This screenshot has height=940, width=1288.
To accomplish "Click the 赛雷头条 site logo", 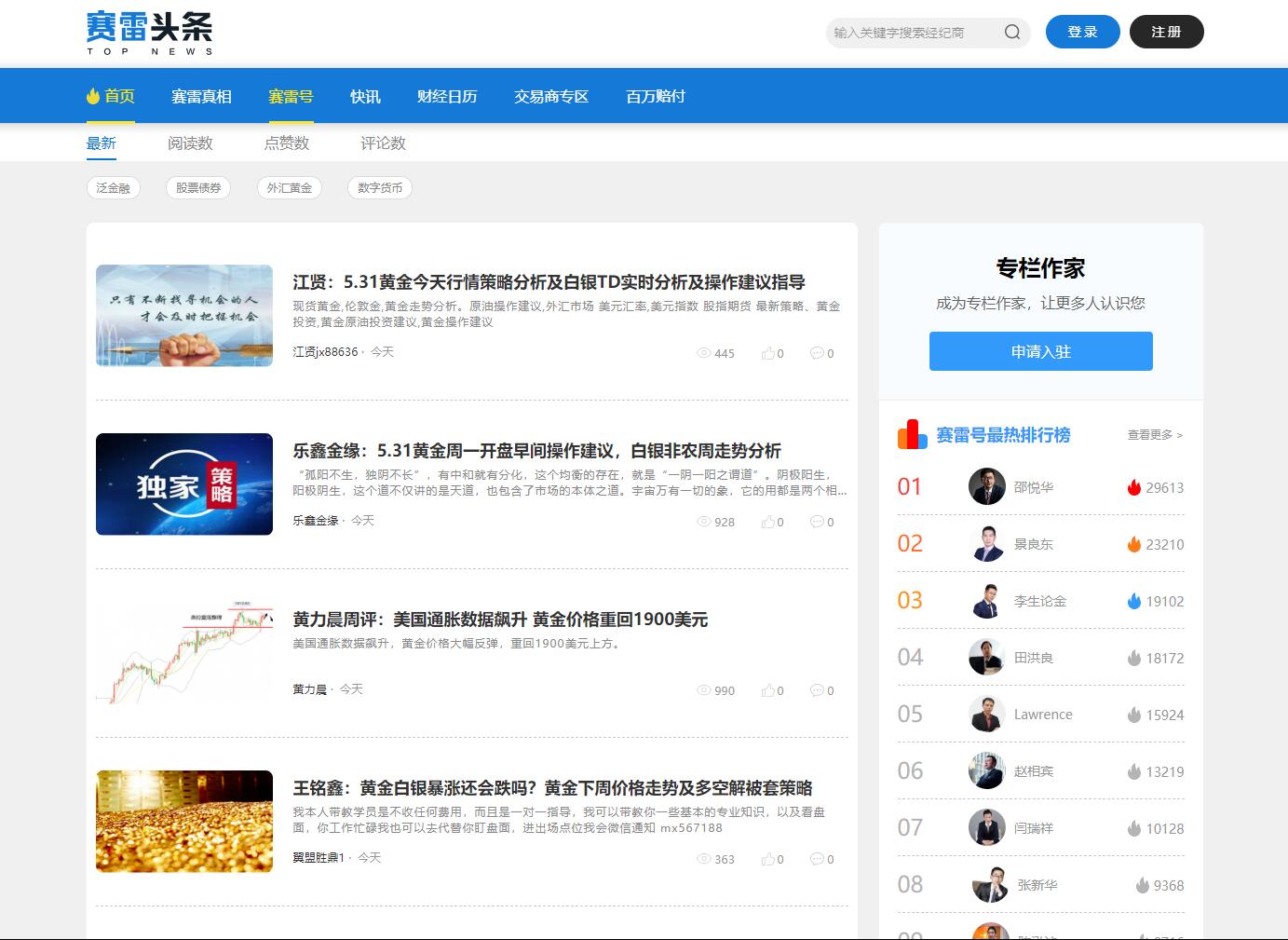I will click(150, 33).
